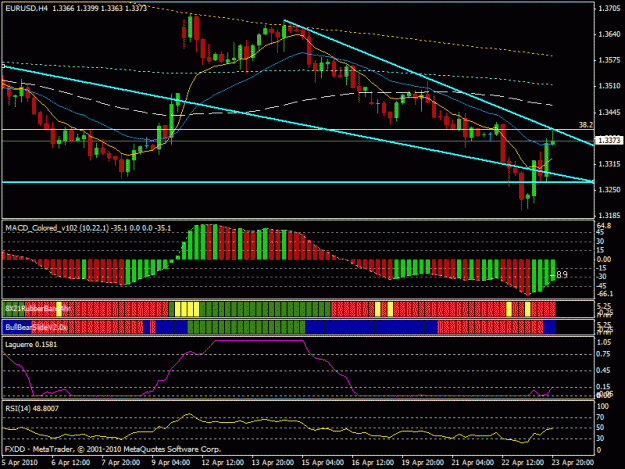Click the 9 Apr 04:00 time label

tap(171, 463)
